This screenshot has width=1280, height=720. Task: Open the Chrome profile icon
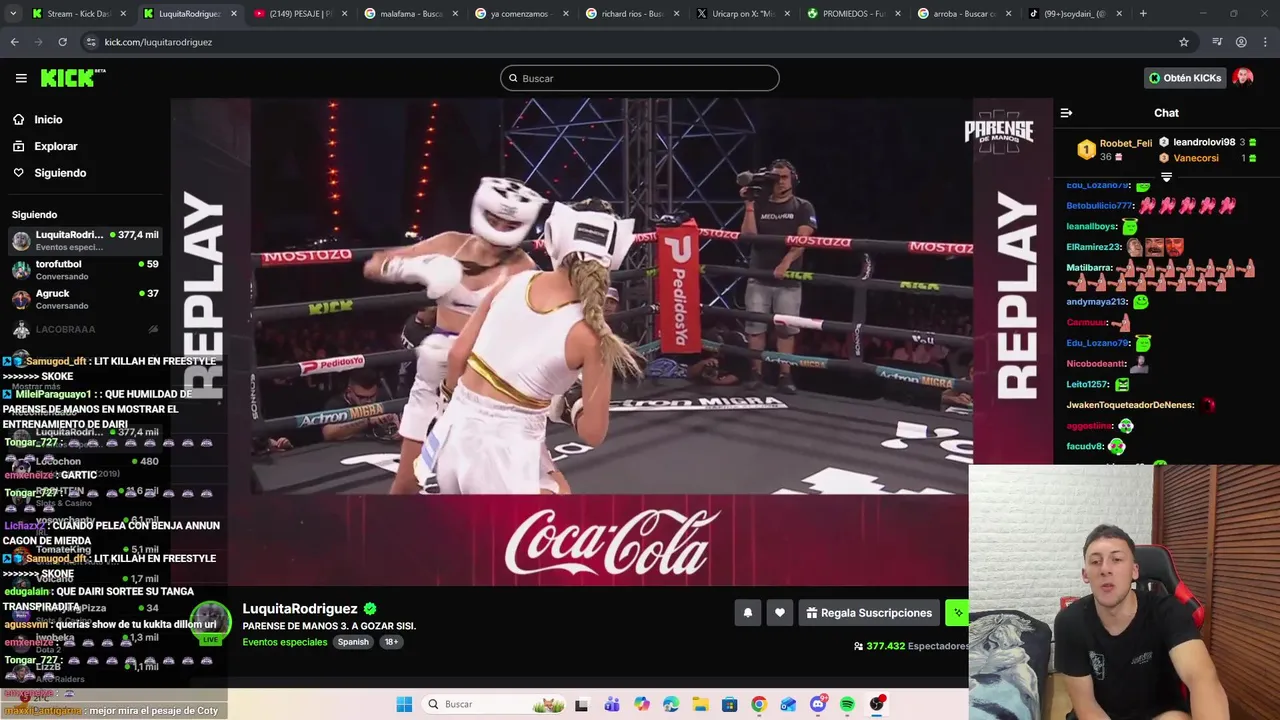point(1241,42)
